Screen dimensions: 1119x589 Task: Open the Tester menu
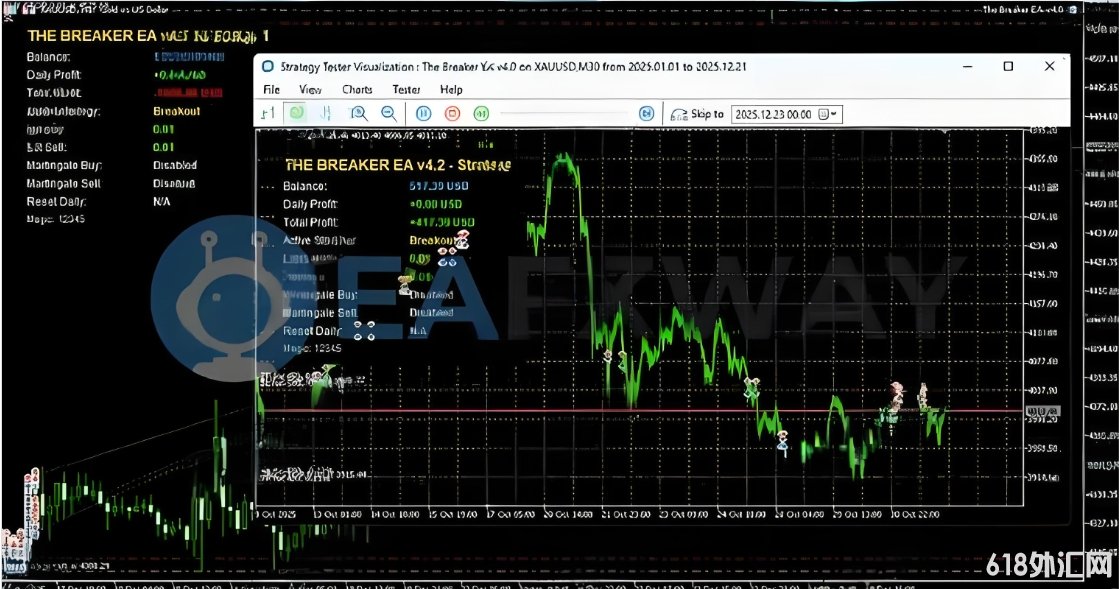coord(406,89)
